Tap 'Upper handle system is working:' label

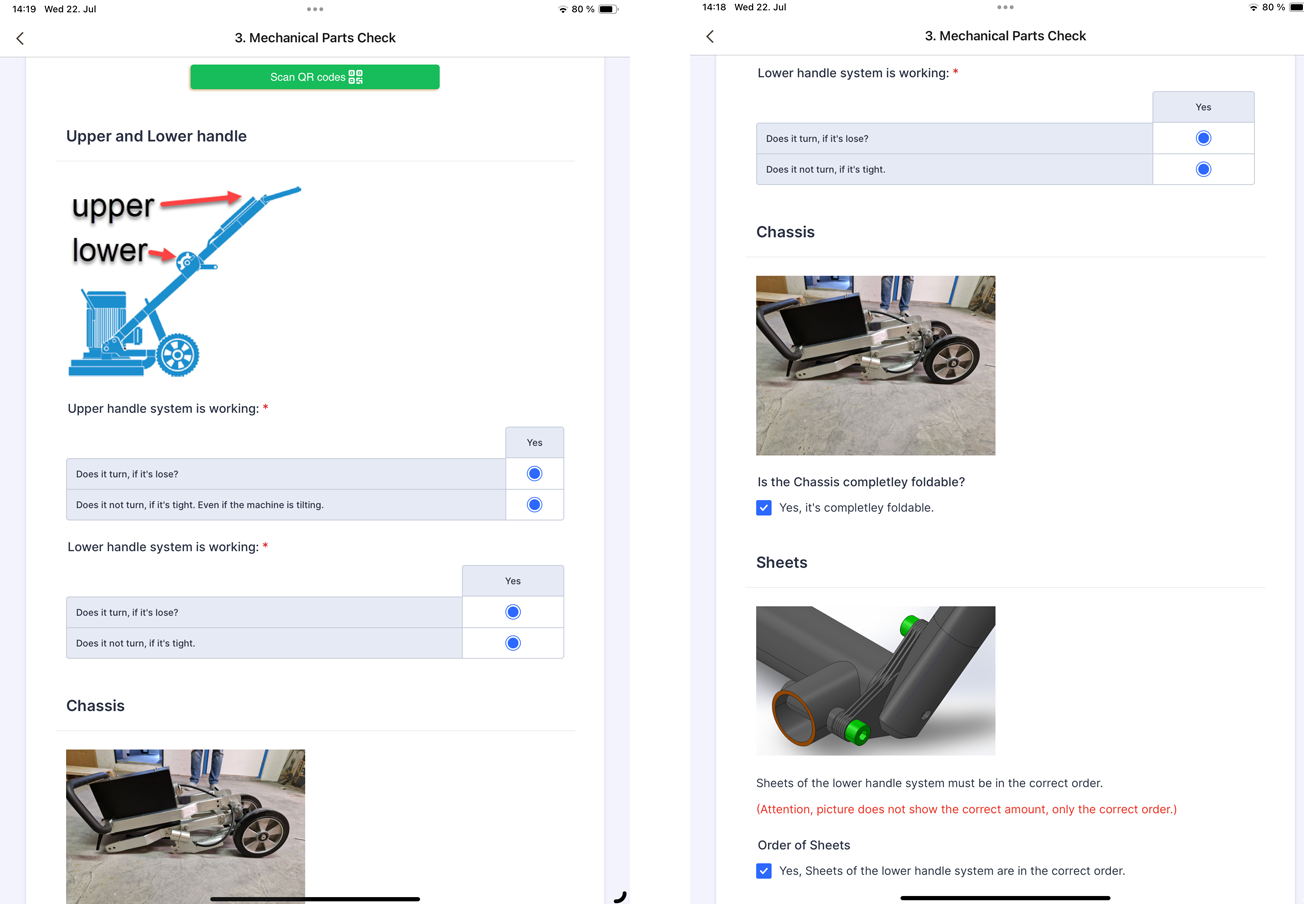pyautogui.click(x=163, y=409)
